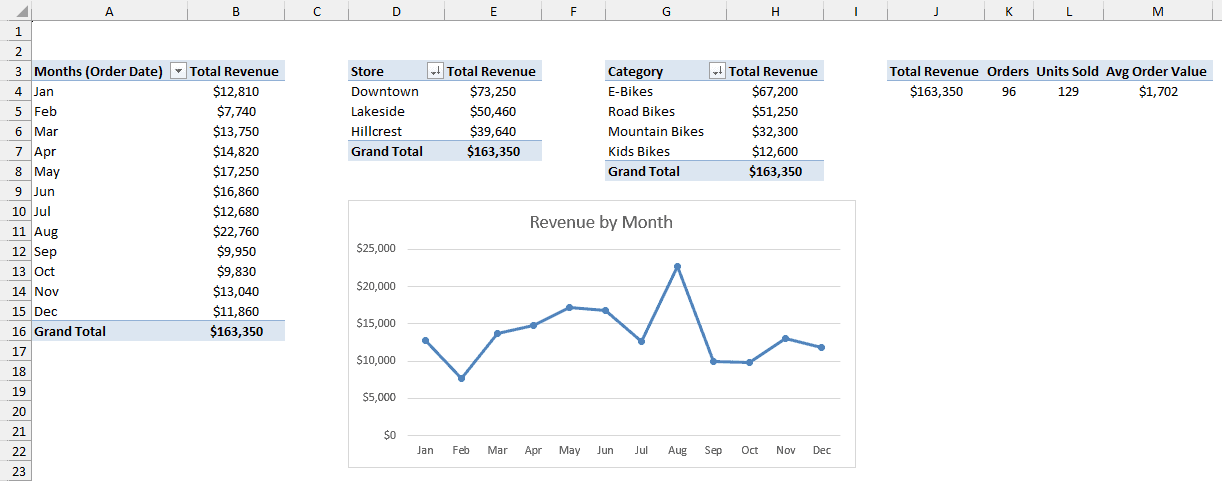Select the Kids Bikes category cell
The image size is (1222, 481).
(666, 151)
